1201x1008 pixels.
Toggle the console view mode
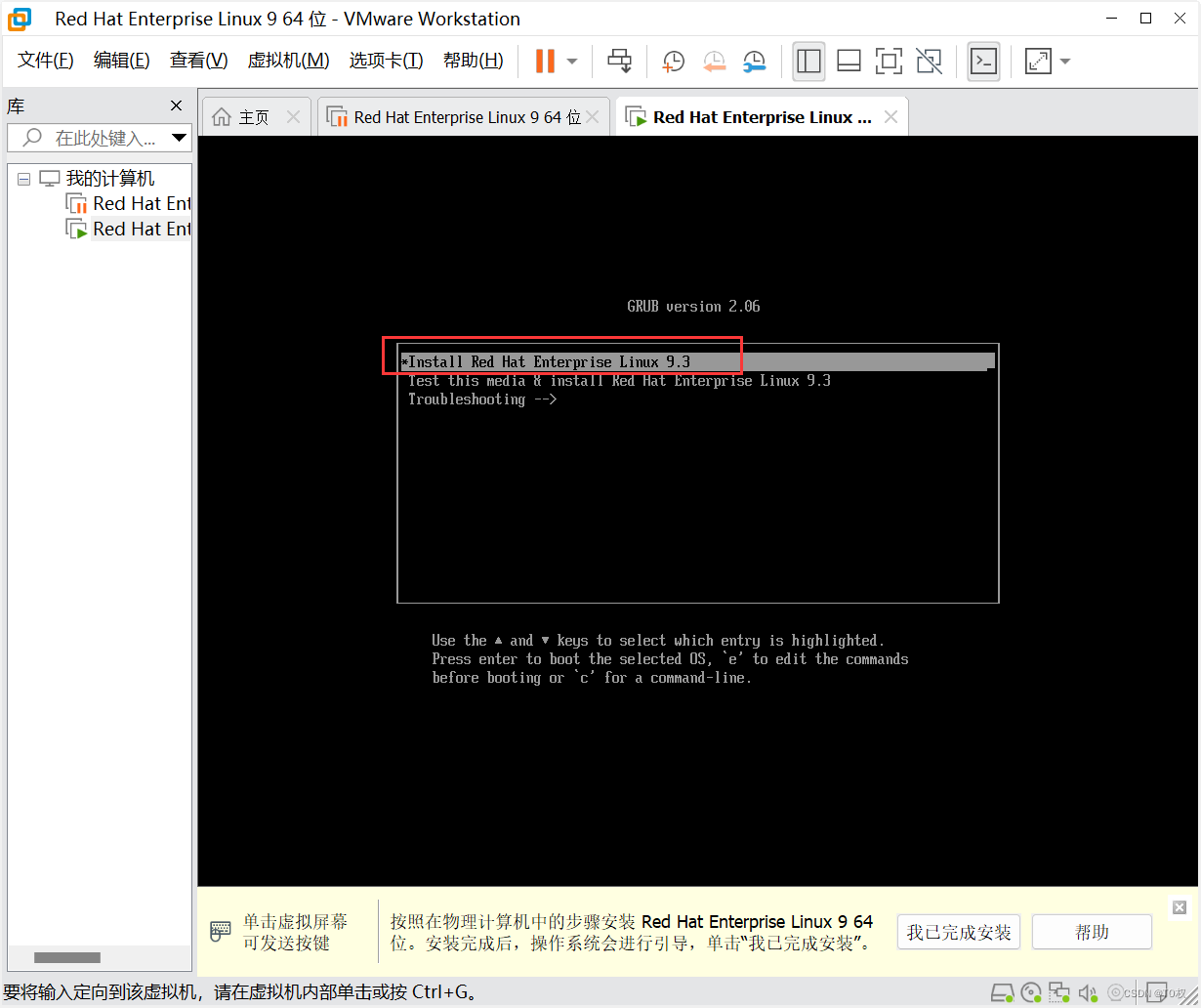click(983, 61)
